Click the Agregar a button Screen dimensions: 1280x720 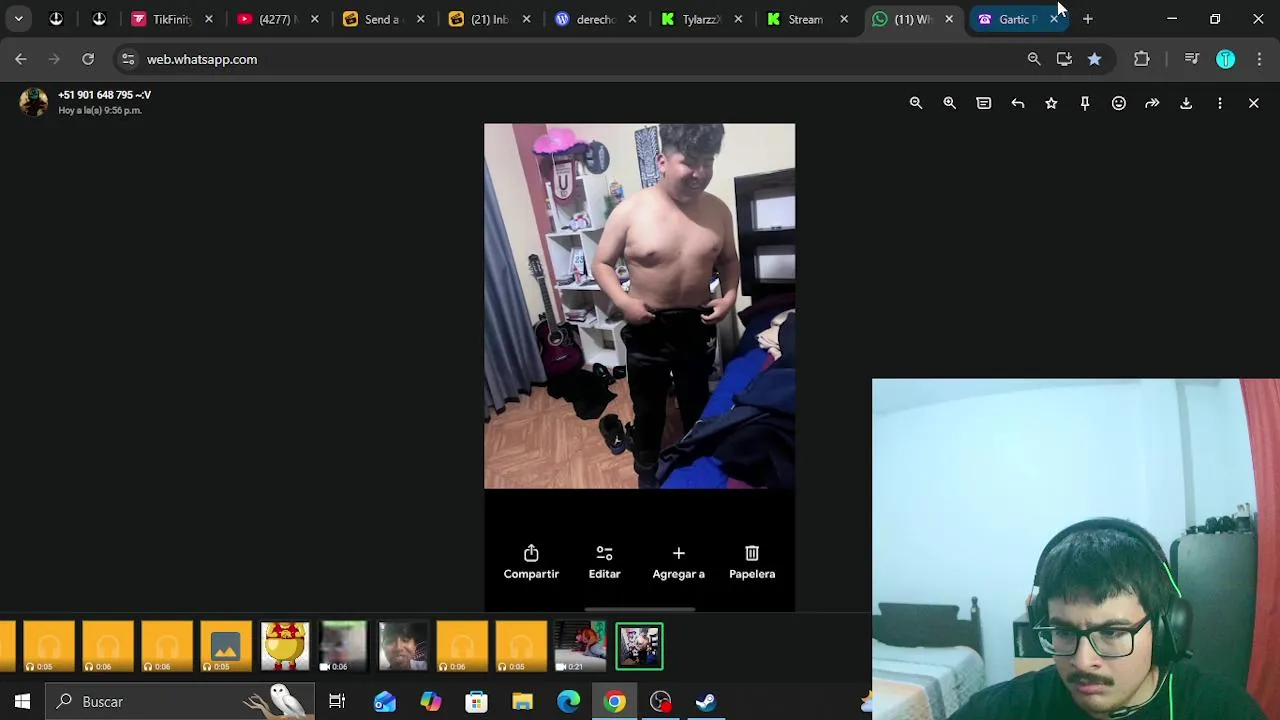click(x=679, y=562)
